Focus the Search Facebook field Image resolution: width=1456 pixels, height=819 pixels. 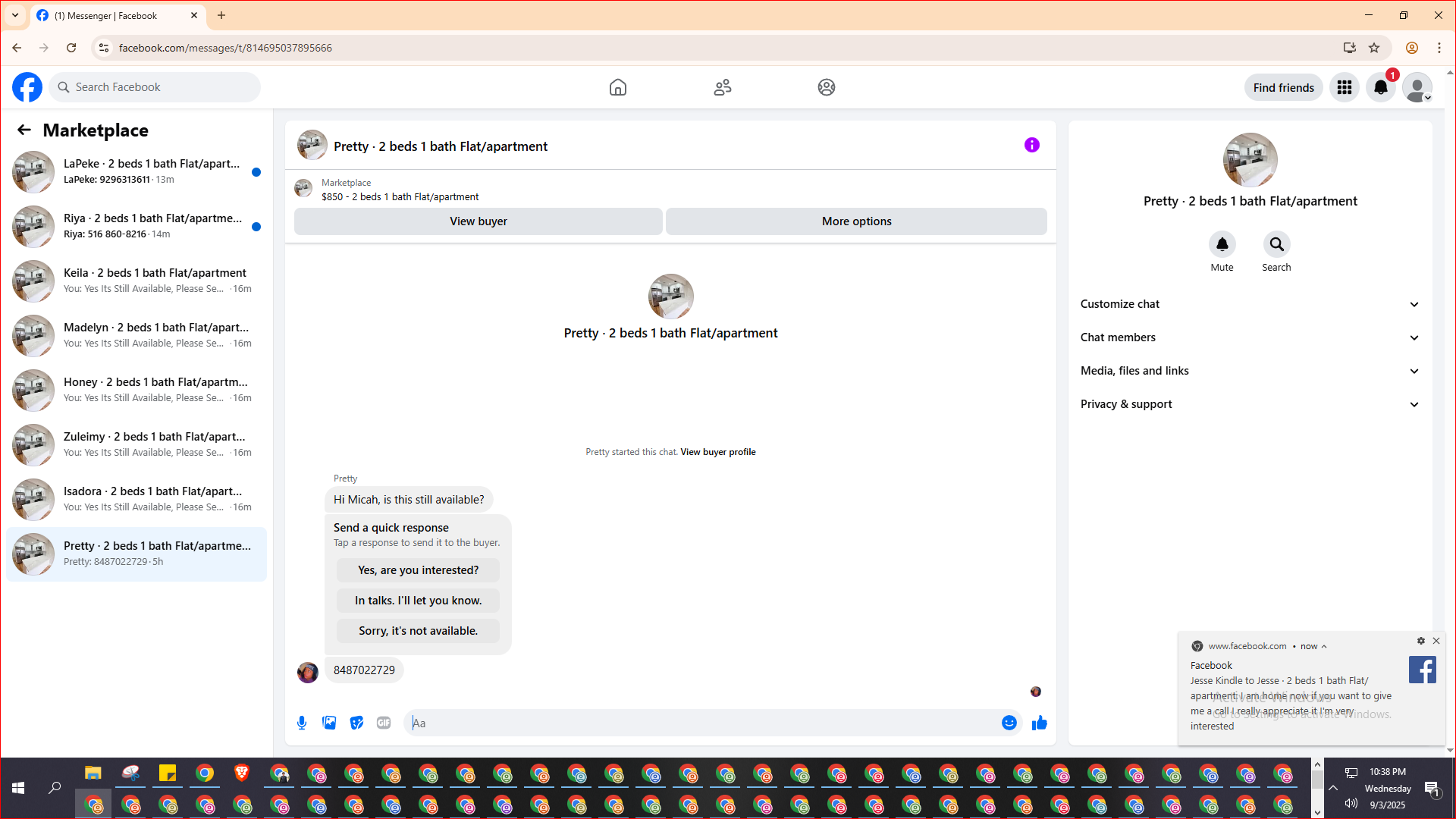click(155, 87)
